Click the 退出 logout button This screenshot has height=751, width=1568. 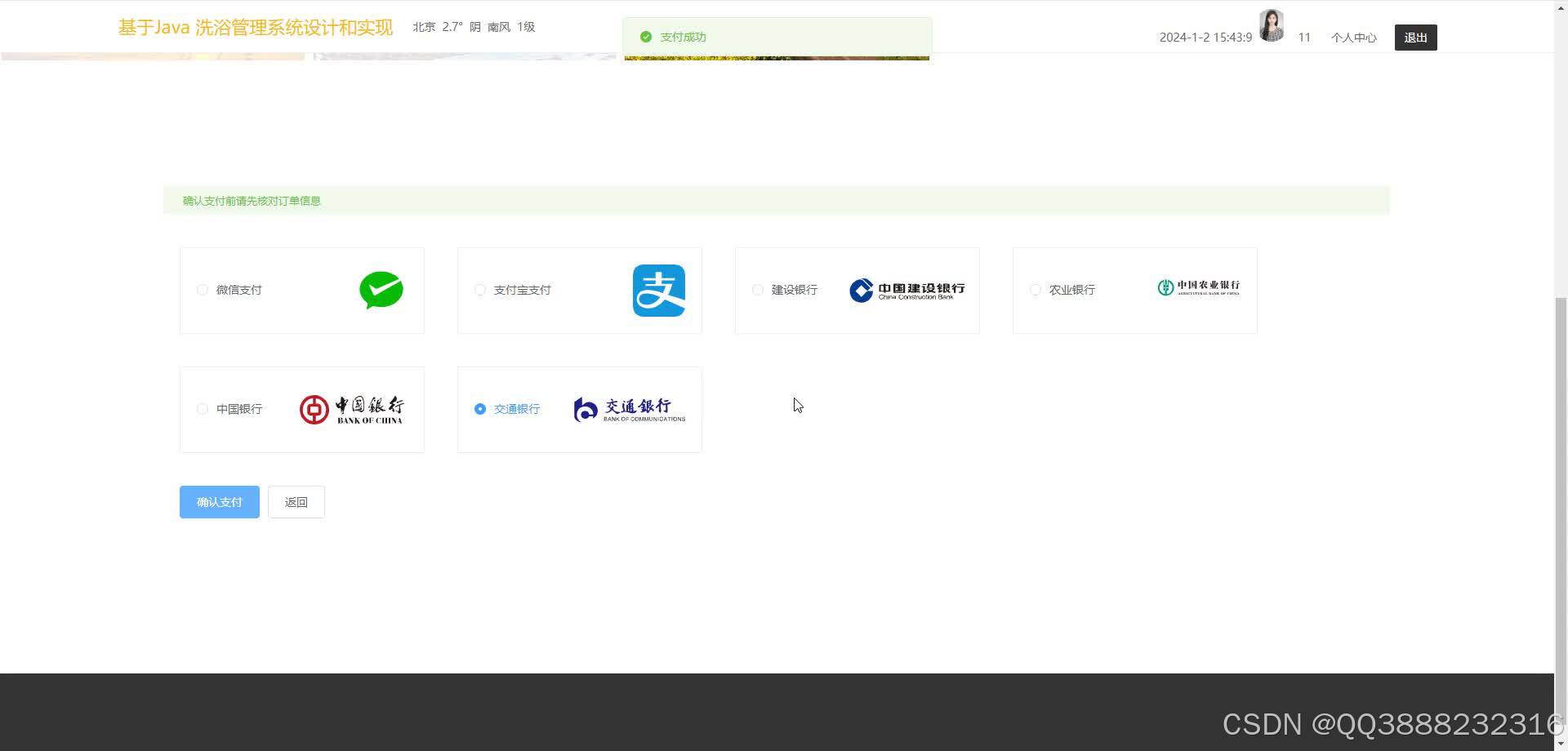[x=1416, y=38]
